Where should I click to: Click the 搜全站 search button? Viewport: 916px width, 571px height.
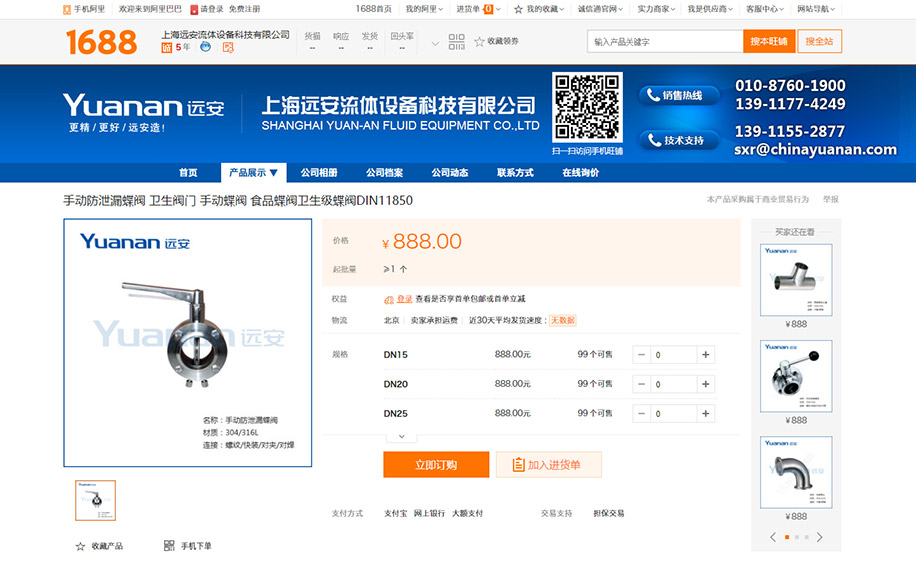tap(820, 41)
